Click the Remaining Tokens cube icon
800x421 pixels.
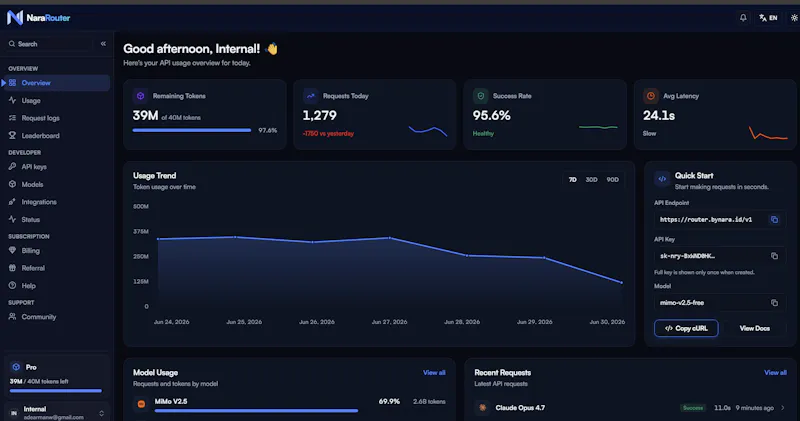[x=140, y=96]
